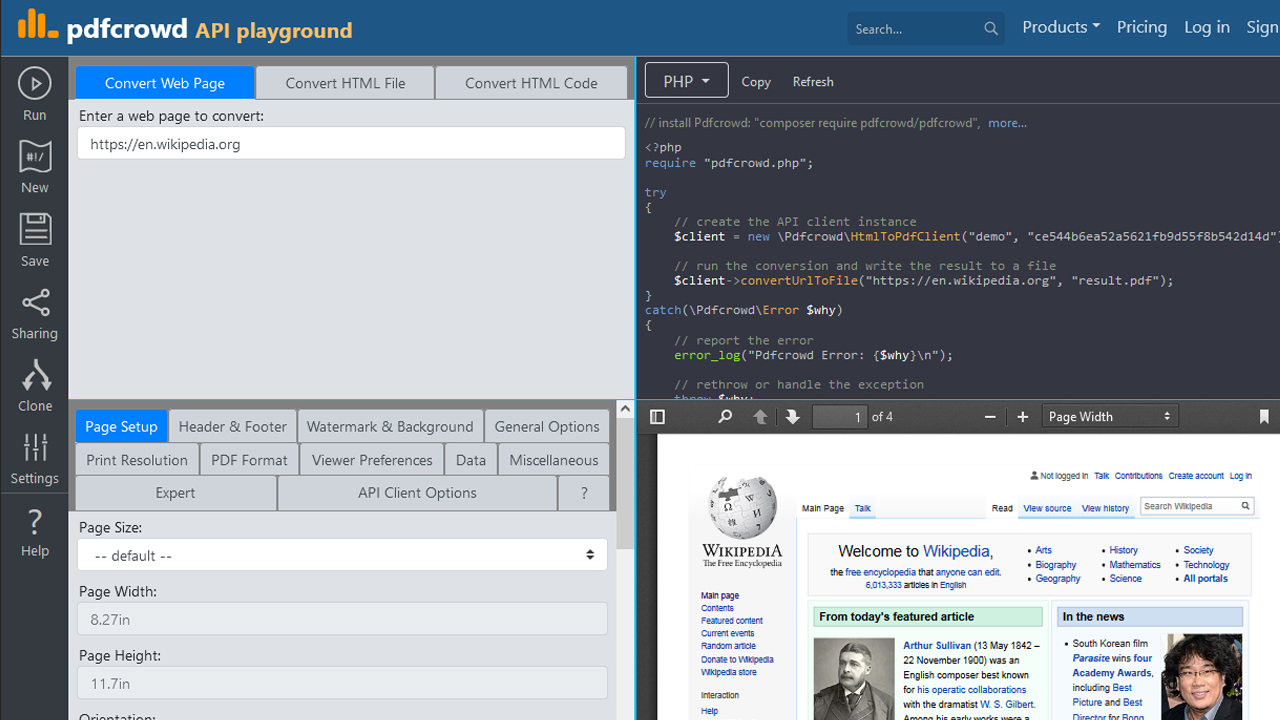Click the PDF page number field

tap(839, 417)
